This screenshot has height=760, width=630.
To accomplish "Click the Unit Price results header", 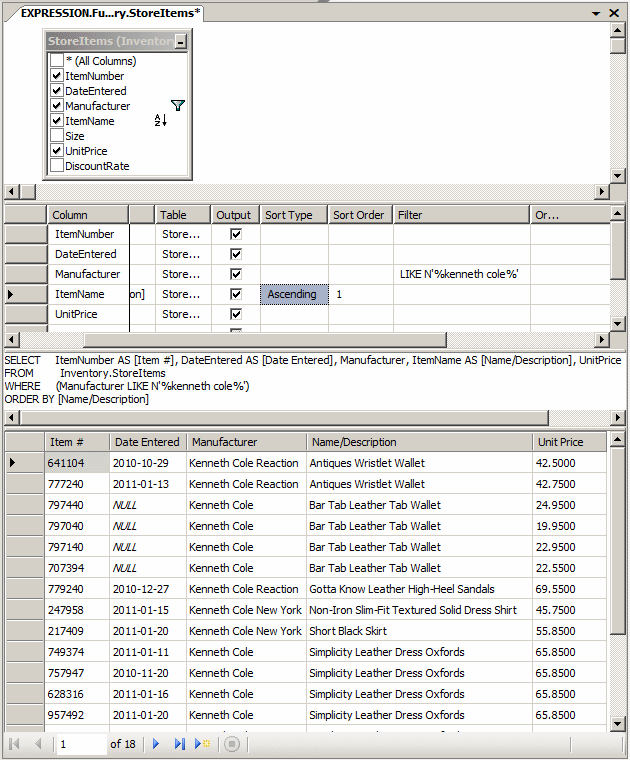I will [569, 442].
